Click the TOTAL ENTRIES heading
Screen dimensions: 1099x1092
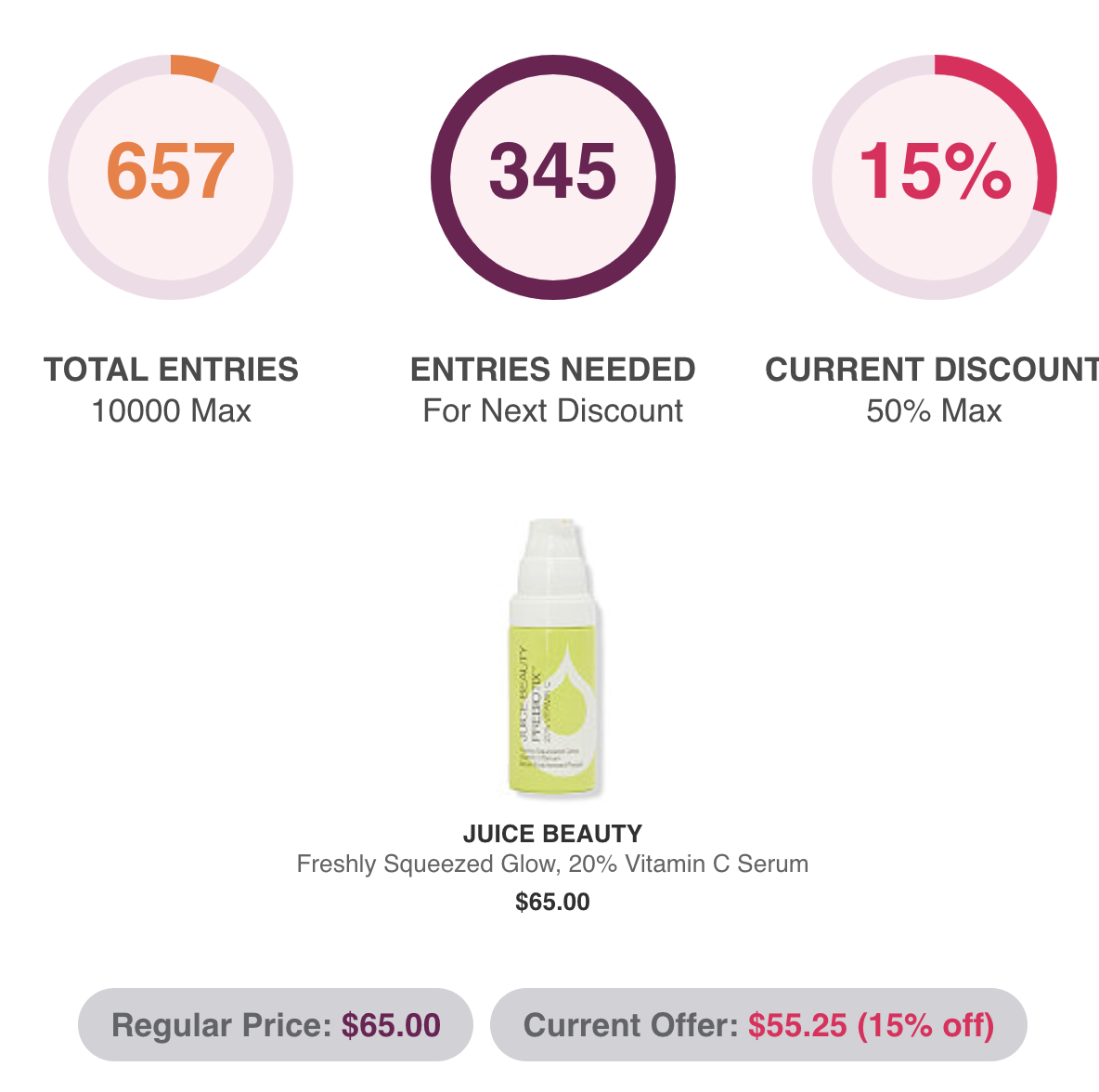(171, 370)
